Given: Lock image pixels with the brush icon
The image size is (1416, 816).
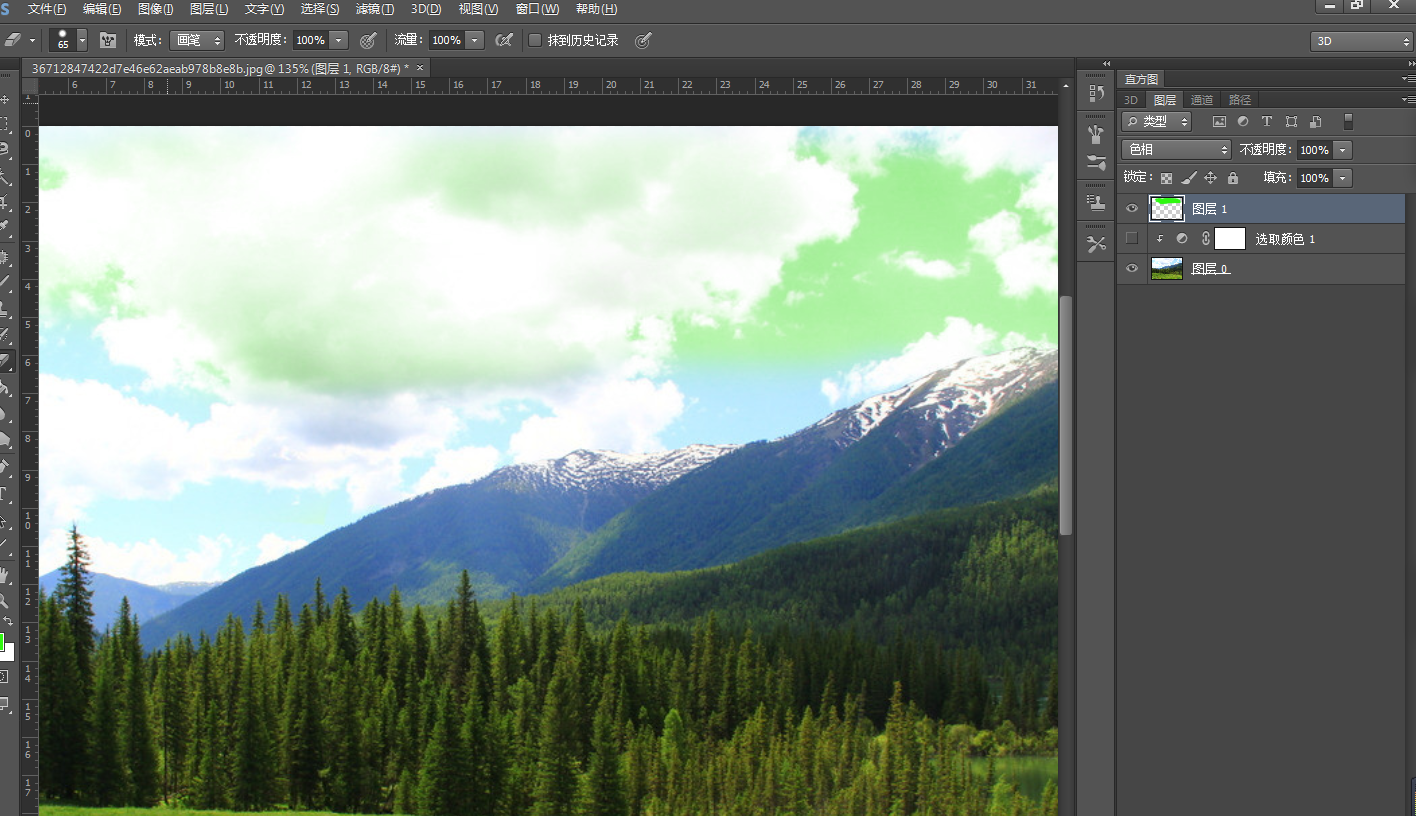Looking at the screenshot, I should coord(1188,178).
